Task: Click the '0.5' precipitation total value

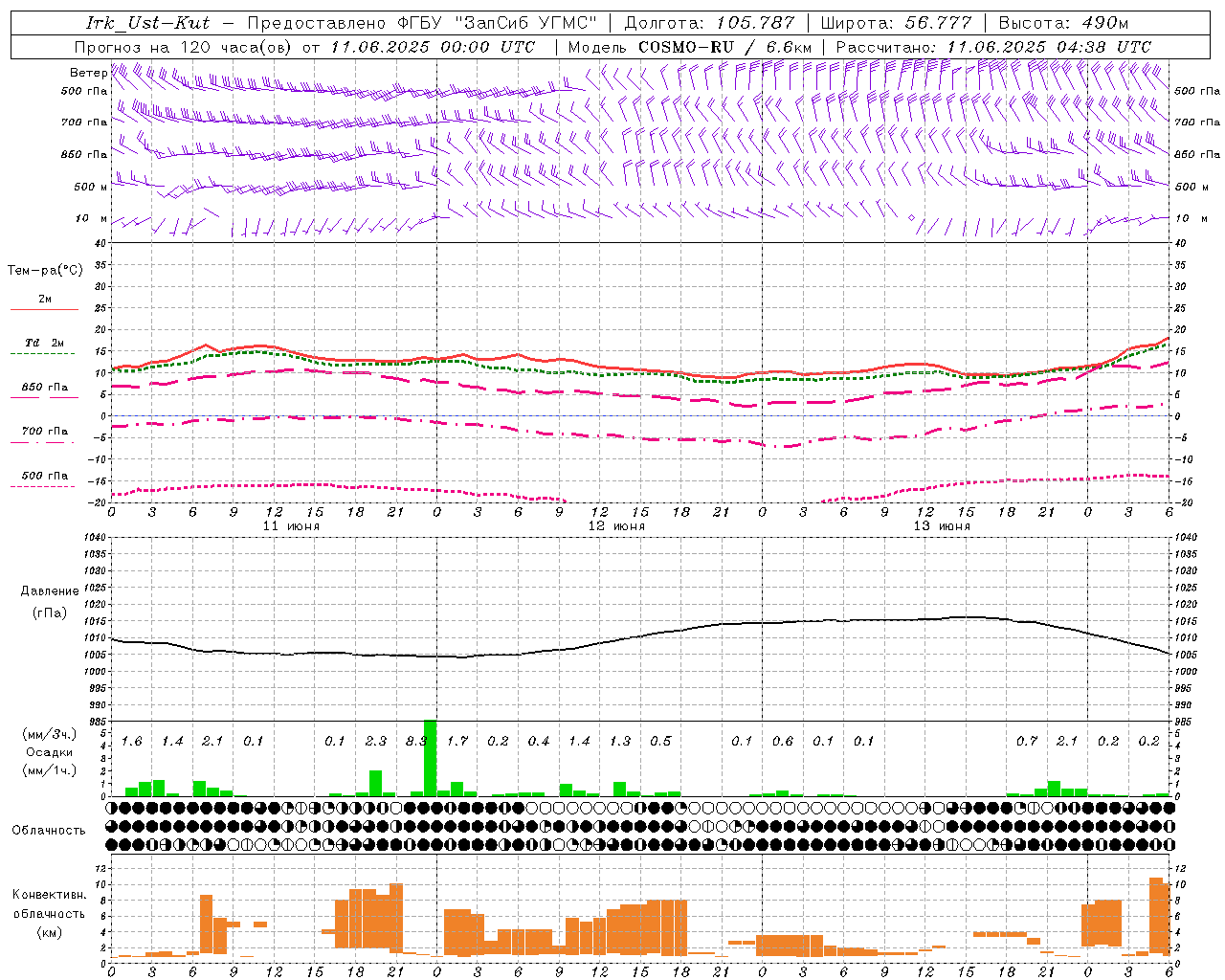Action: [x=660, y=742]
